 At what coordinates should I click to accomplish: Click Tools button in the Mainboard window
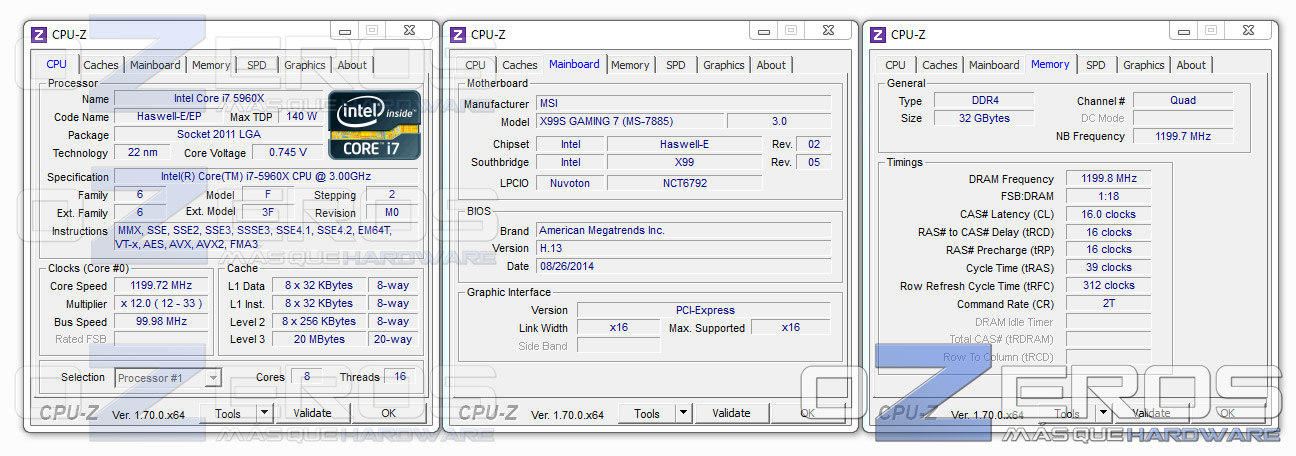pyautogui.click(x=647, y=413)
